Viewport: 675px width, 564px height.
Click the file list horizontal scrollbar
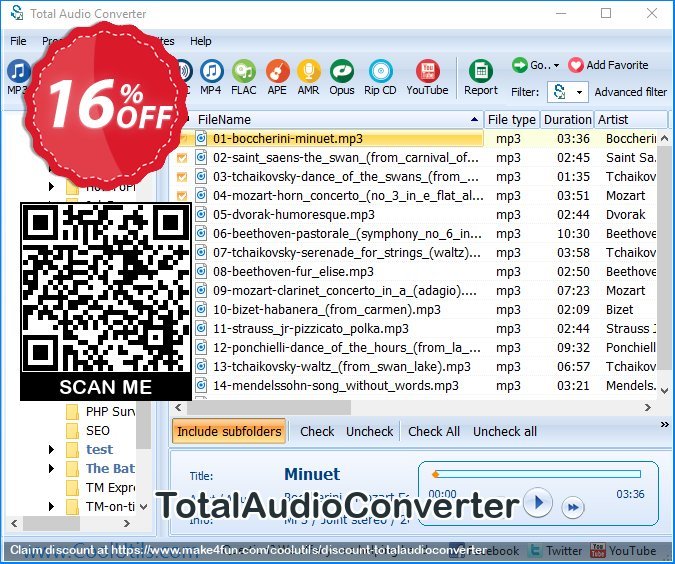(269, 407)
